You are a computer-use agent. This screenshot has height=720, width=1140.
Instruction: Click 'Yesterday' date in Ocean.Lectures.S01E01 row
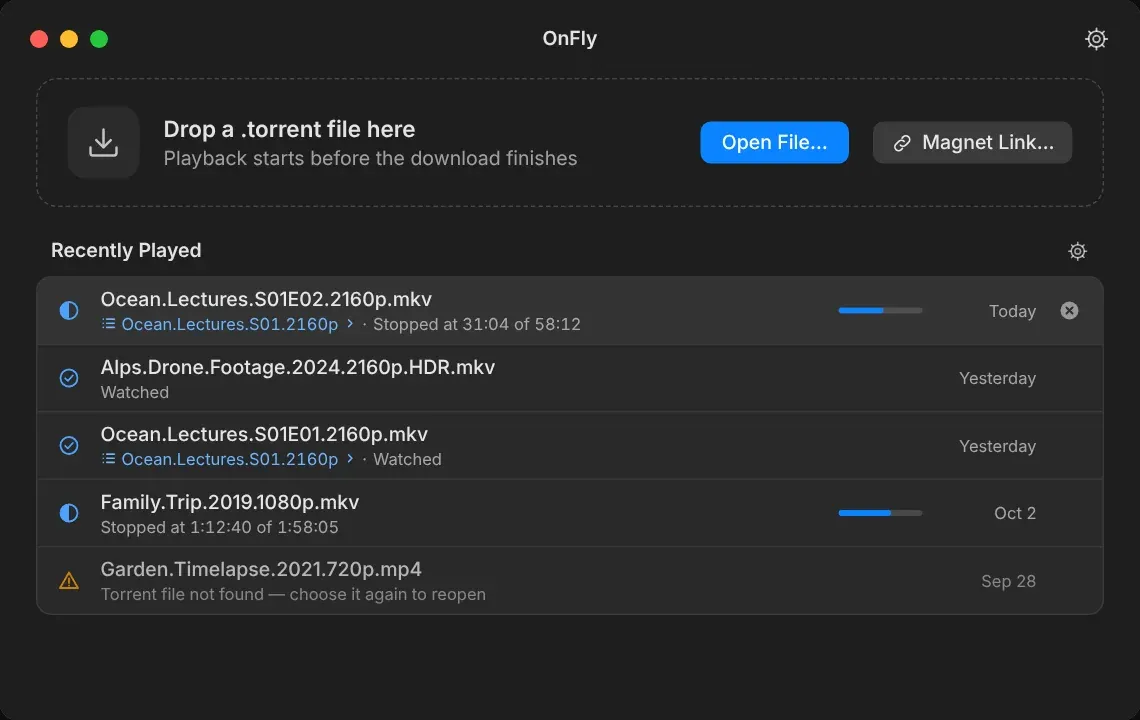(x=998, y=446)
